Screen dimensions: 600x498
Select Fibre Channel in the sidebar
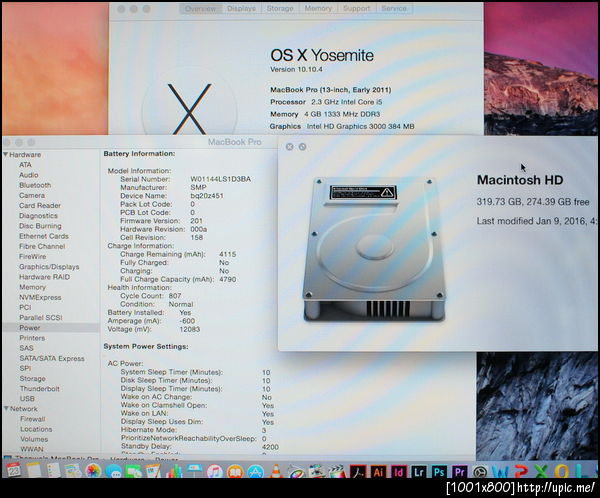(x=42, y=246)
